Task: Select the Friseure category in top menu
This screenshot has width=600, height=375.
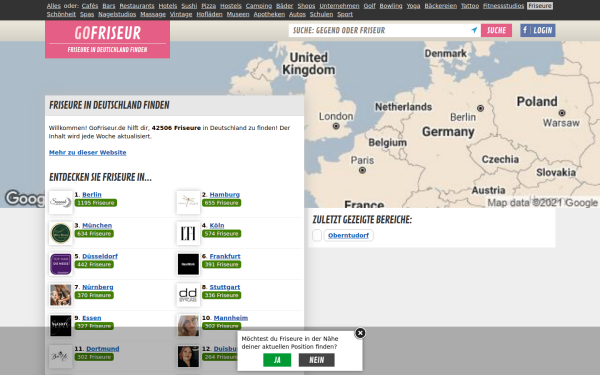Action: click(540, 6)
